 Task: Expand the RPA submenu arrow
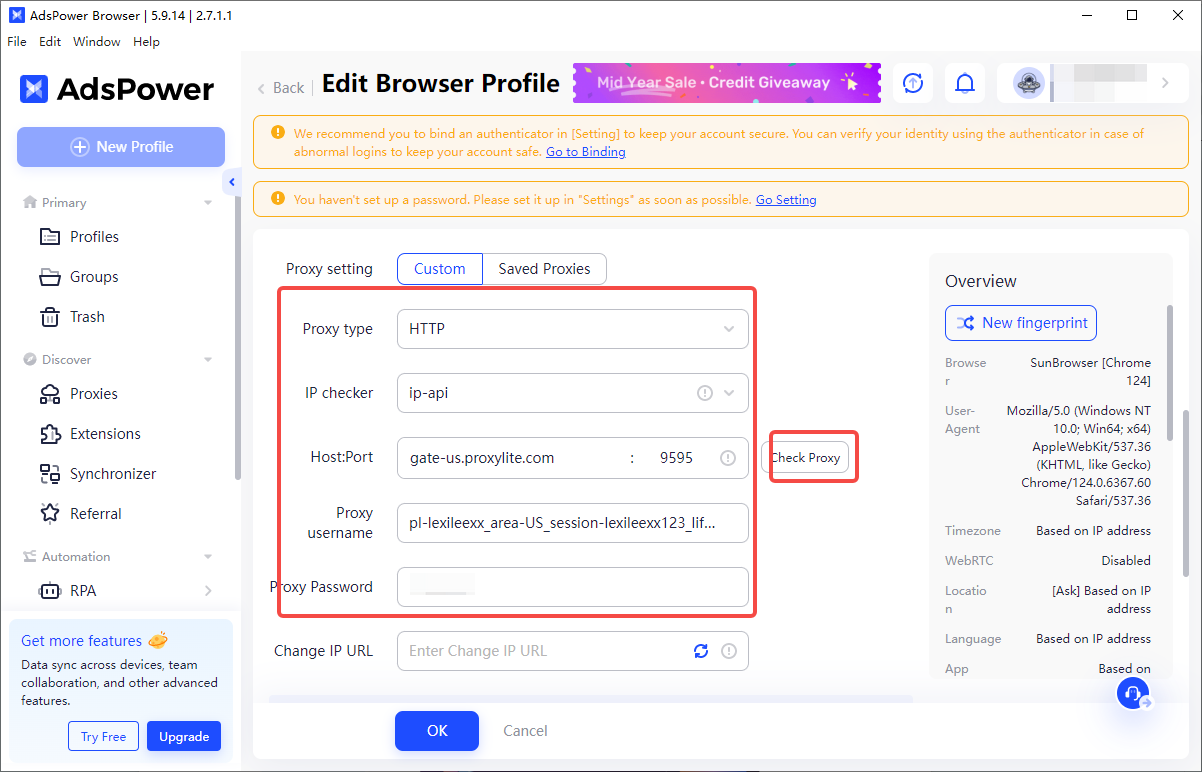point(208,591)
